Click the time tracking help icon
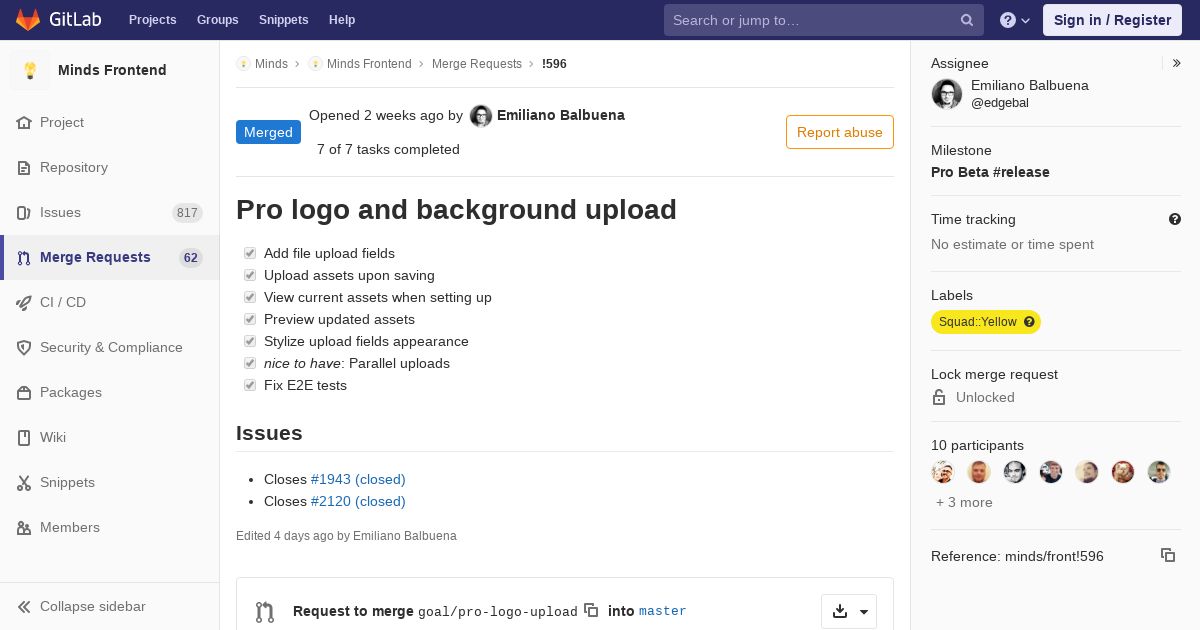The height and width of the screenshot is (630, 1200). (1175, 219)
